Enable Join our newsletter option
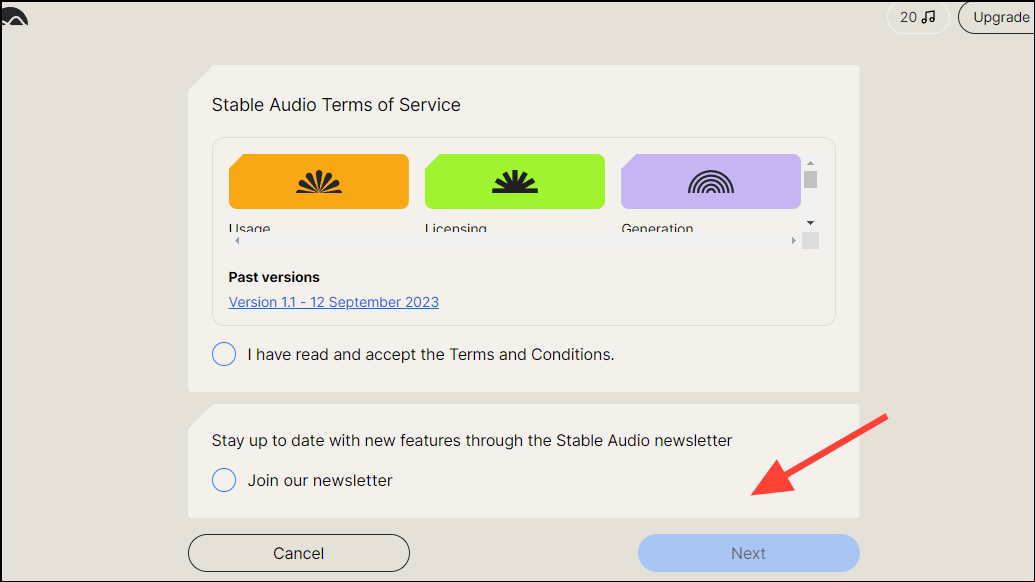 224,480
